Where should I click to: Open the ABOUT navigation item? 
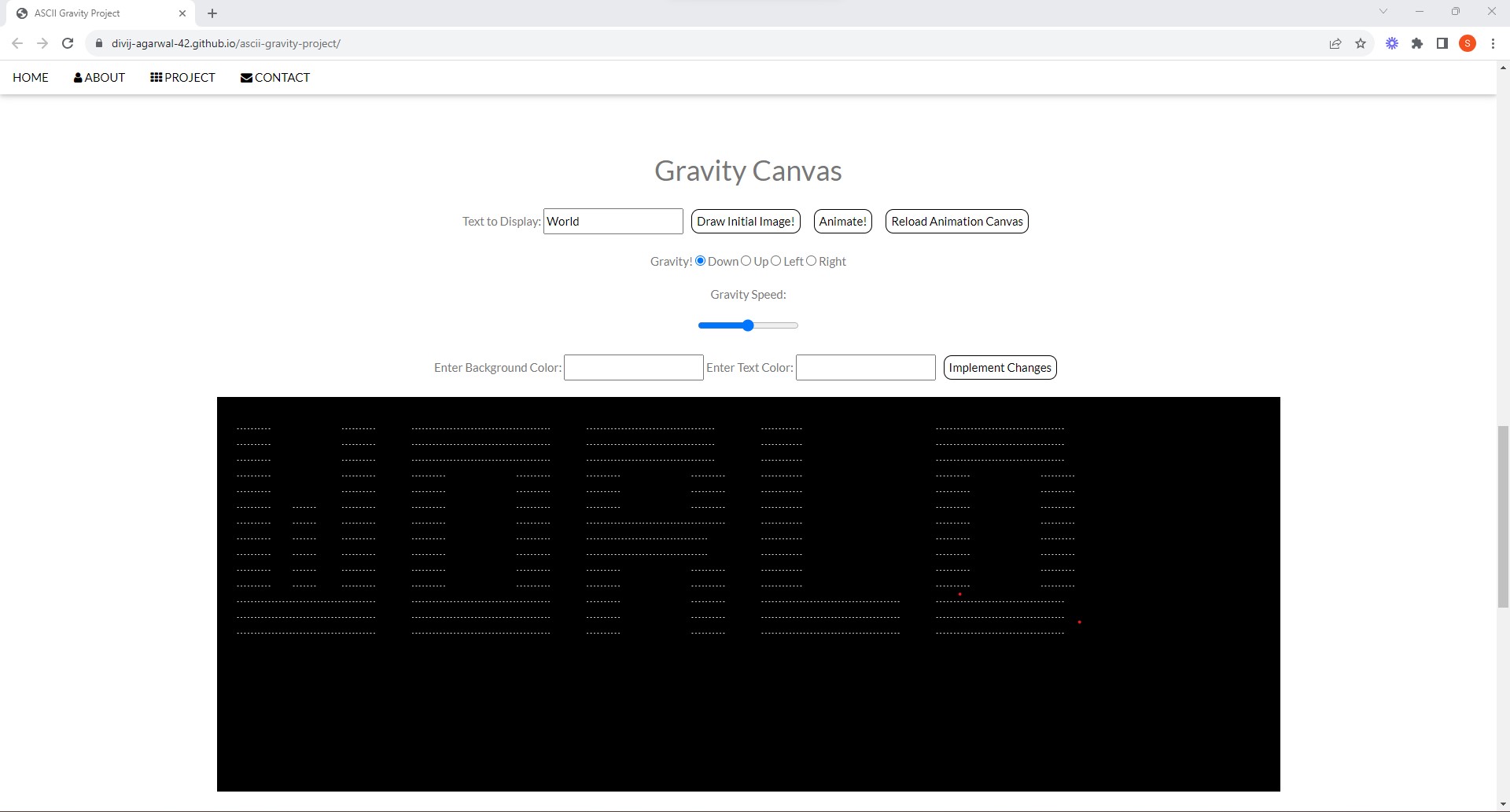99,77
